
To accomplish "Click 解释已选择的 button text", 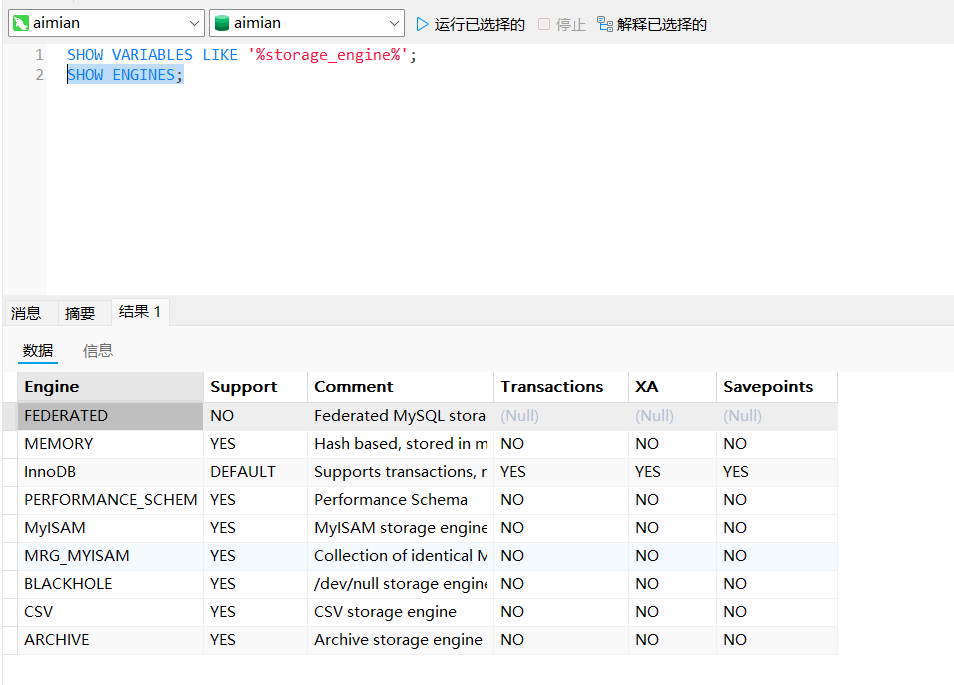I will 661,24.
